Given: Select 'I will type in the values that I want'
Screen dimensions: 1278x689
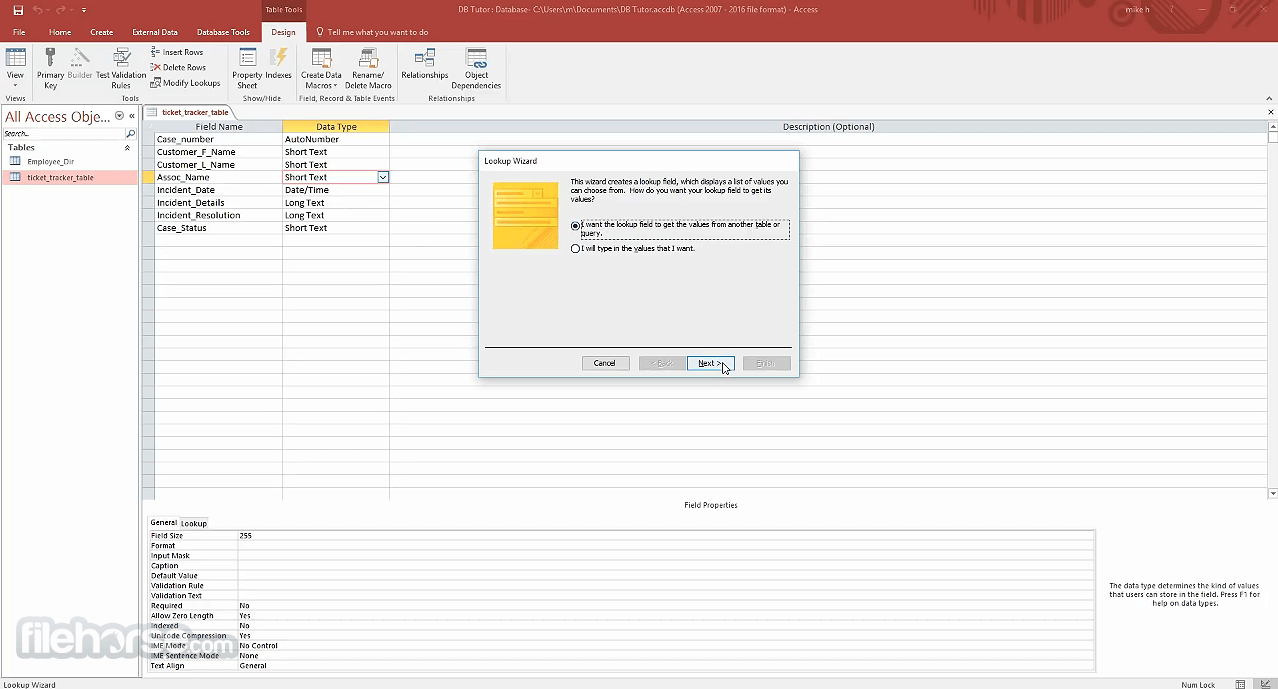Looking at the screenshot, I should tap(575, 249).
